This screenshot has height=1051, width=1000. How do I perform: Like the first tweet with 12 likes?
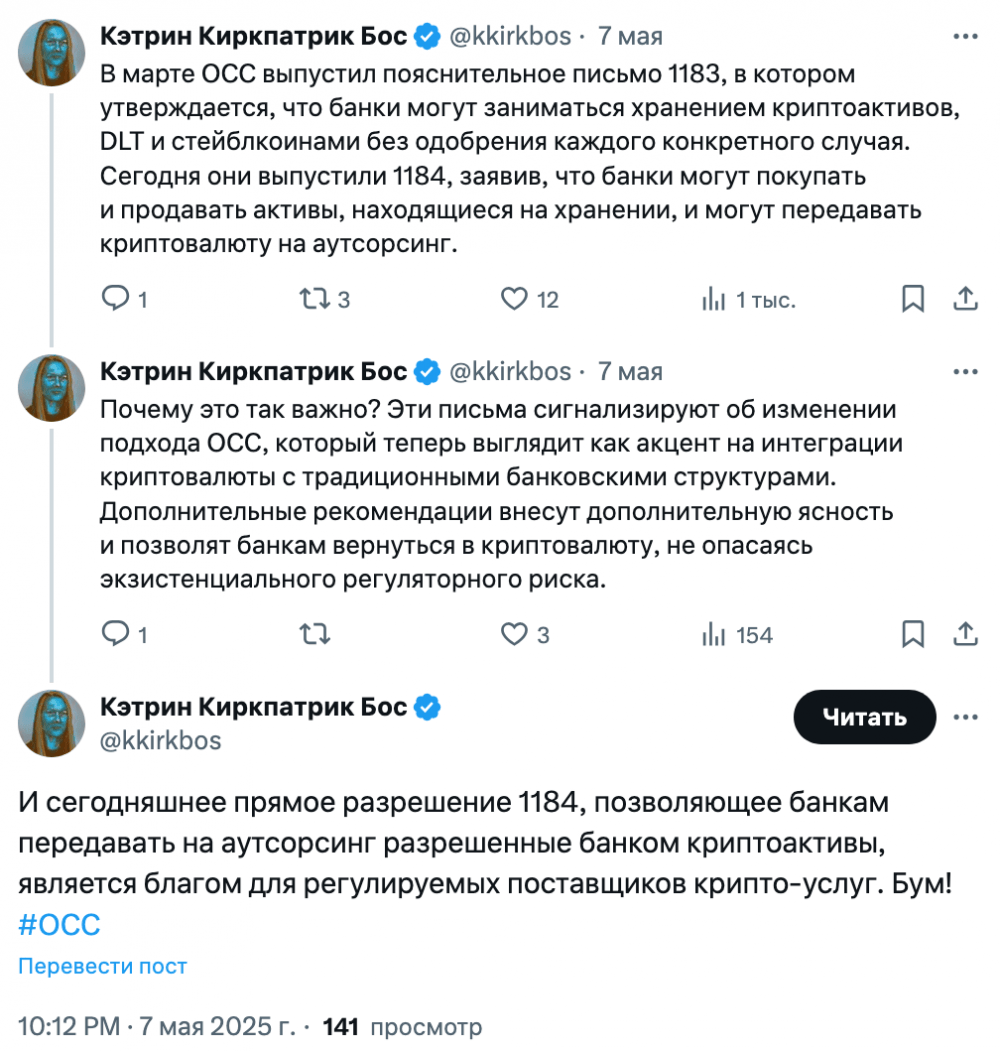coord(529,298)
